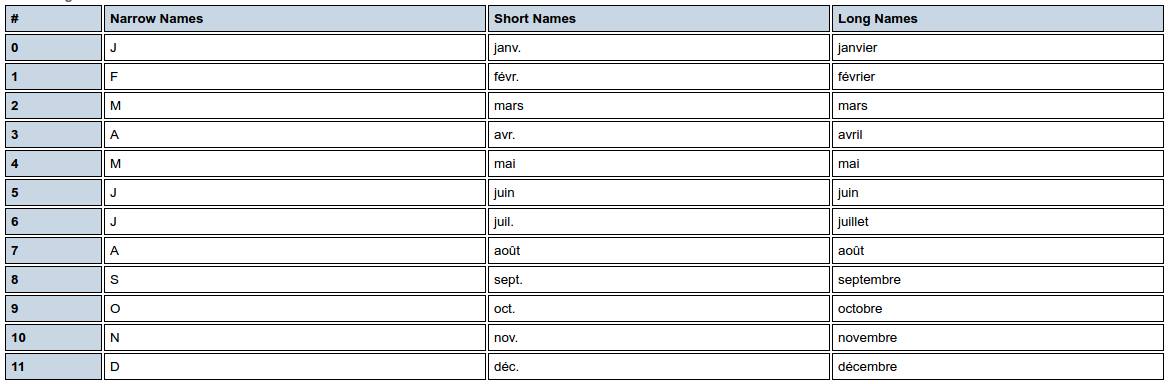Viewport: 1168px width, 384px height.
Task: Click the # column header
Action: pos(53,19)
